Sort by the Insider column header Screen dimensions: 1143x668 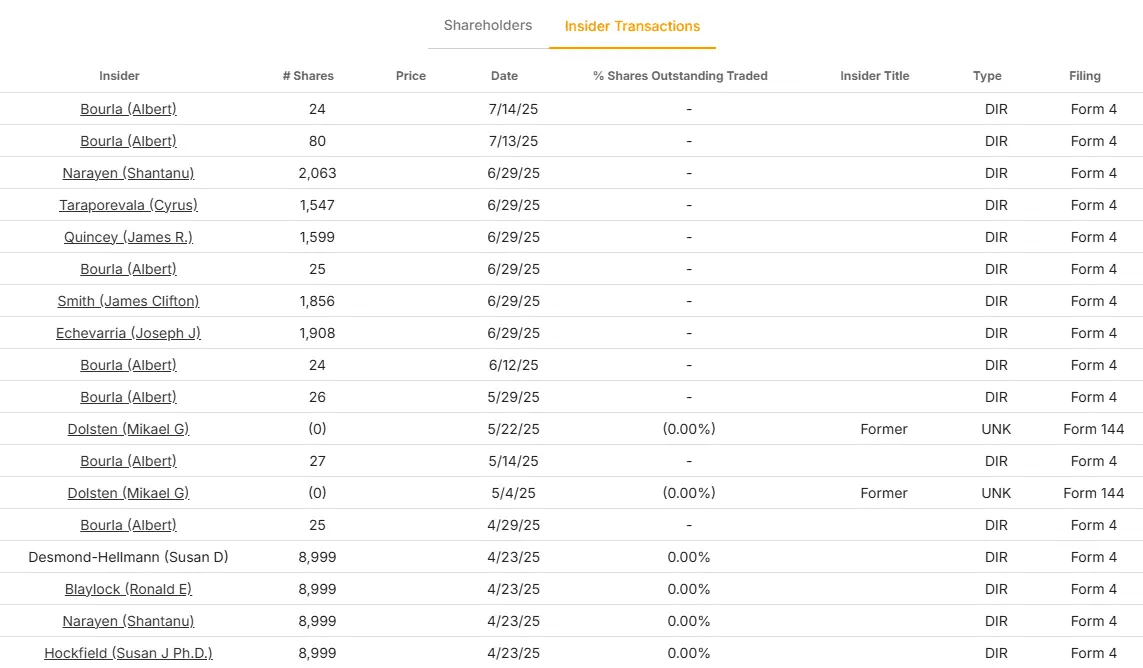point(119,76)
